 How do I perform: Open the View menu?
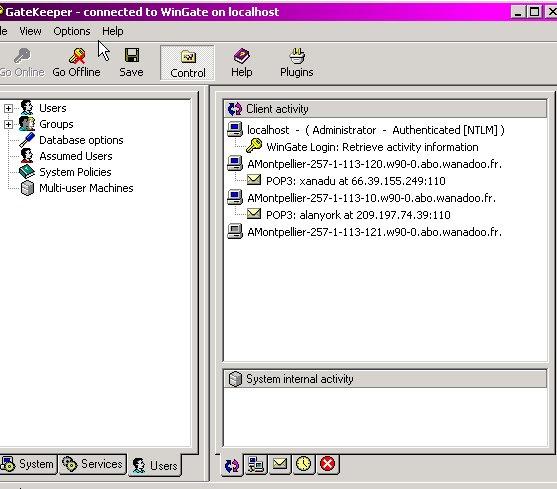[x=30, y=31]
